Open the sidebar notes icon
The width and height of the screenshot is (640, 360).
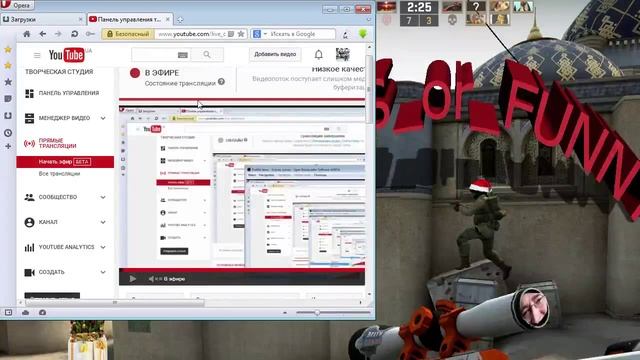(8, 99)
